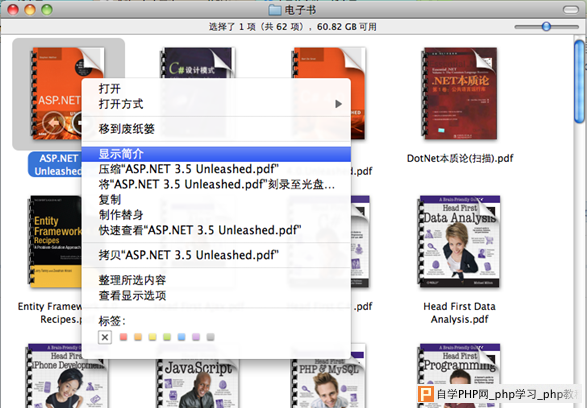Choose 制作替身 menu item
The width and height of the screenshot is (587, 408).
(x=216, y=215)
